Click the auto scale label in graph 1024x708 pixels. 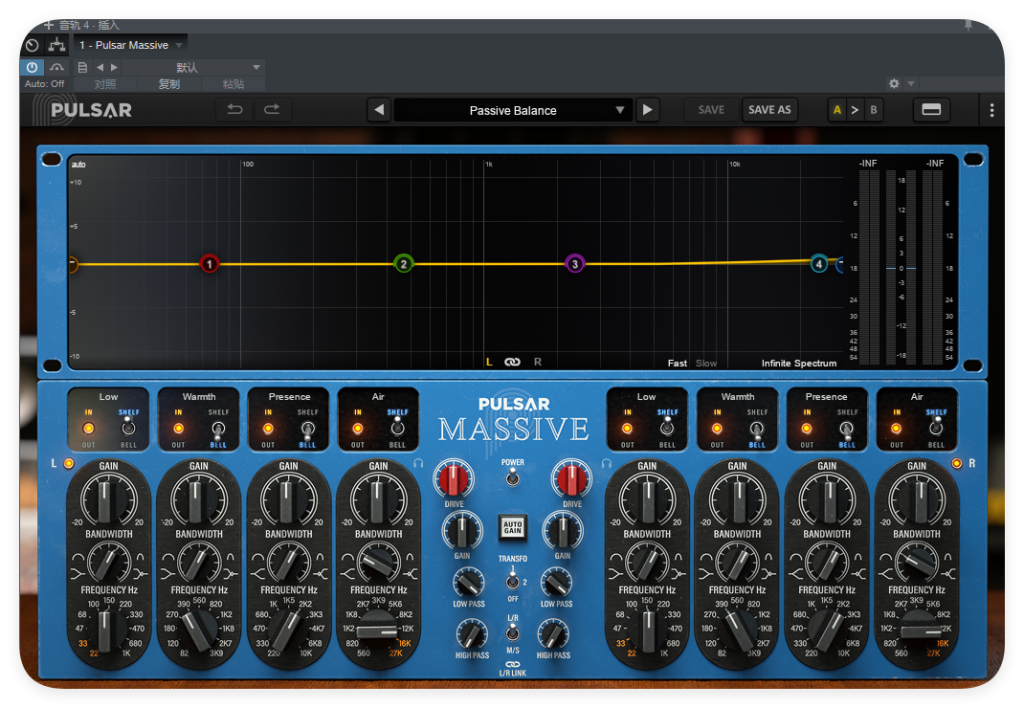coord(78,165)
